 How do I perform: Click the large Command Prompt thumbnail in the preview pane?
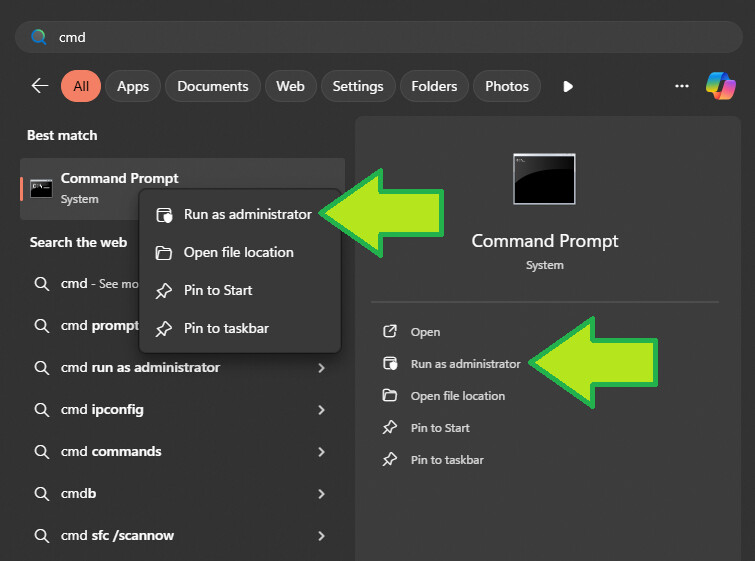pos(544,179)
